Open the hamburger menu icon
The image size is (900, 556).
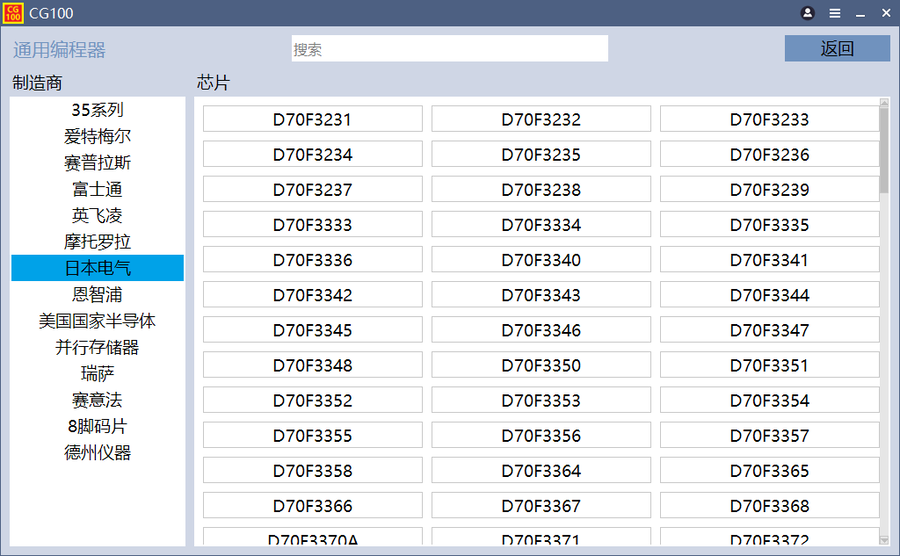click(834, 13)
